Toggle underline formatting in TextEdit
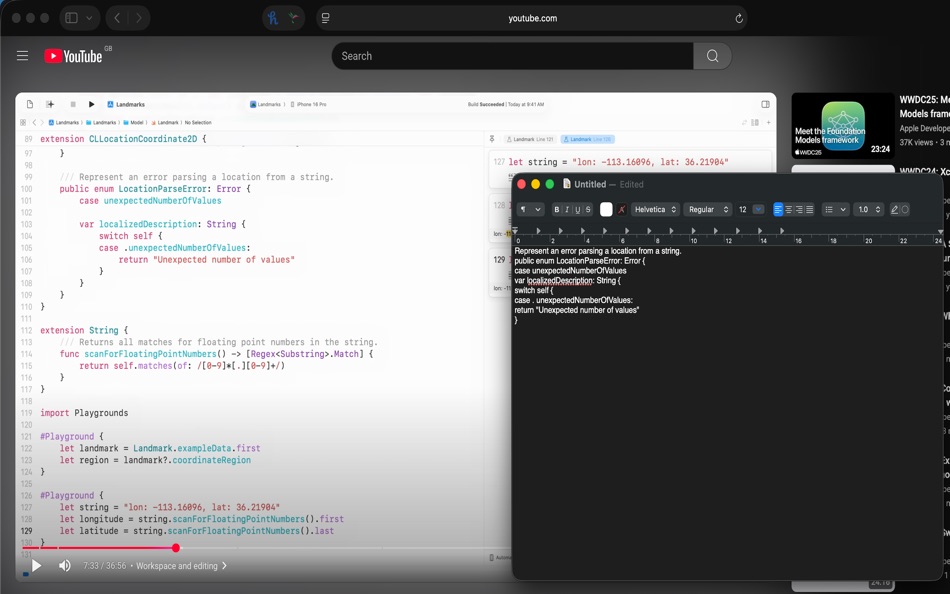950x594 pixels. [579, 210]
